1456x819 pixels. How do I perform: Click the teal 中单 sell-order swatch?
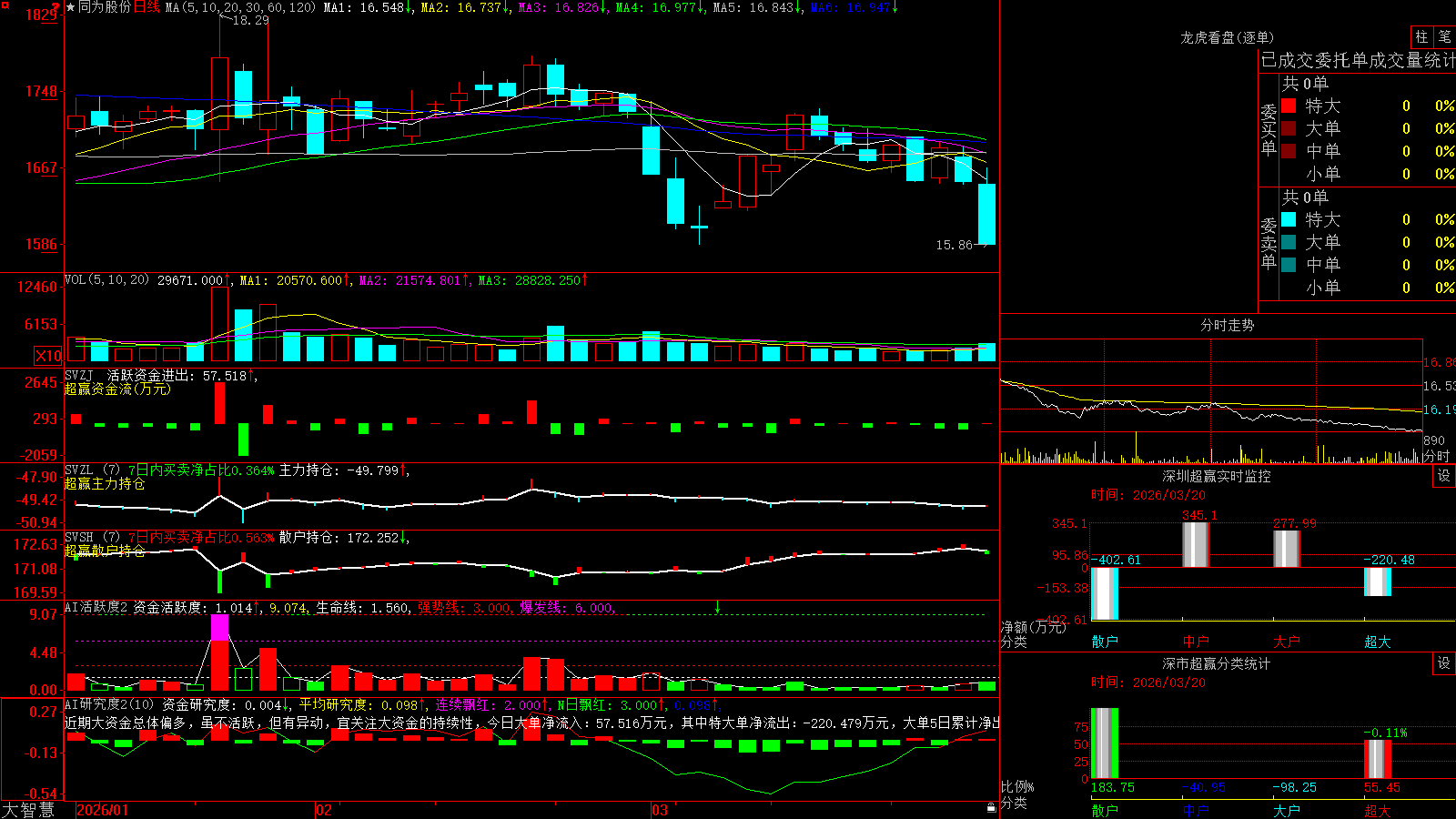1289,265
